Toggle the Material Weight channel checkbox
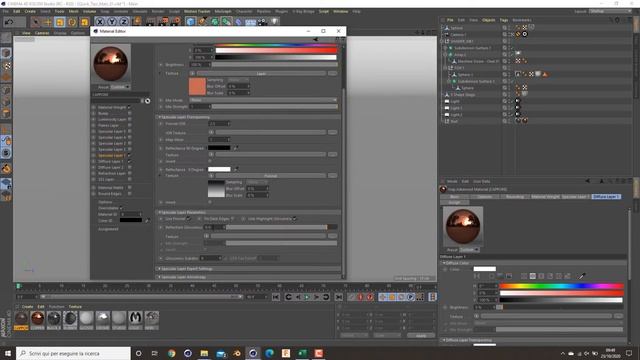The width and height of the screenshot is (640, 360). [129, 107]
